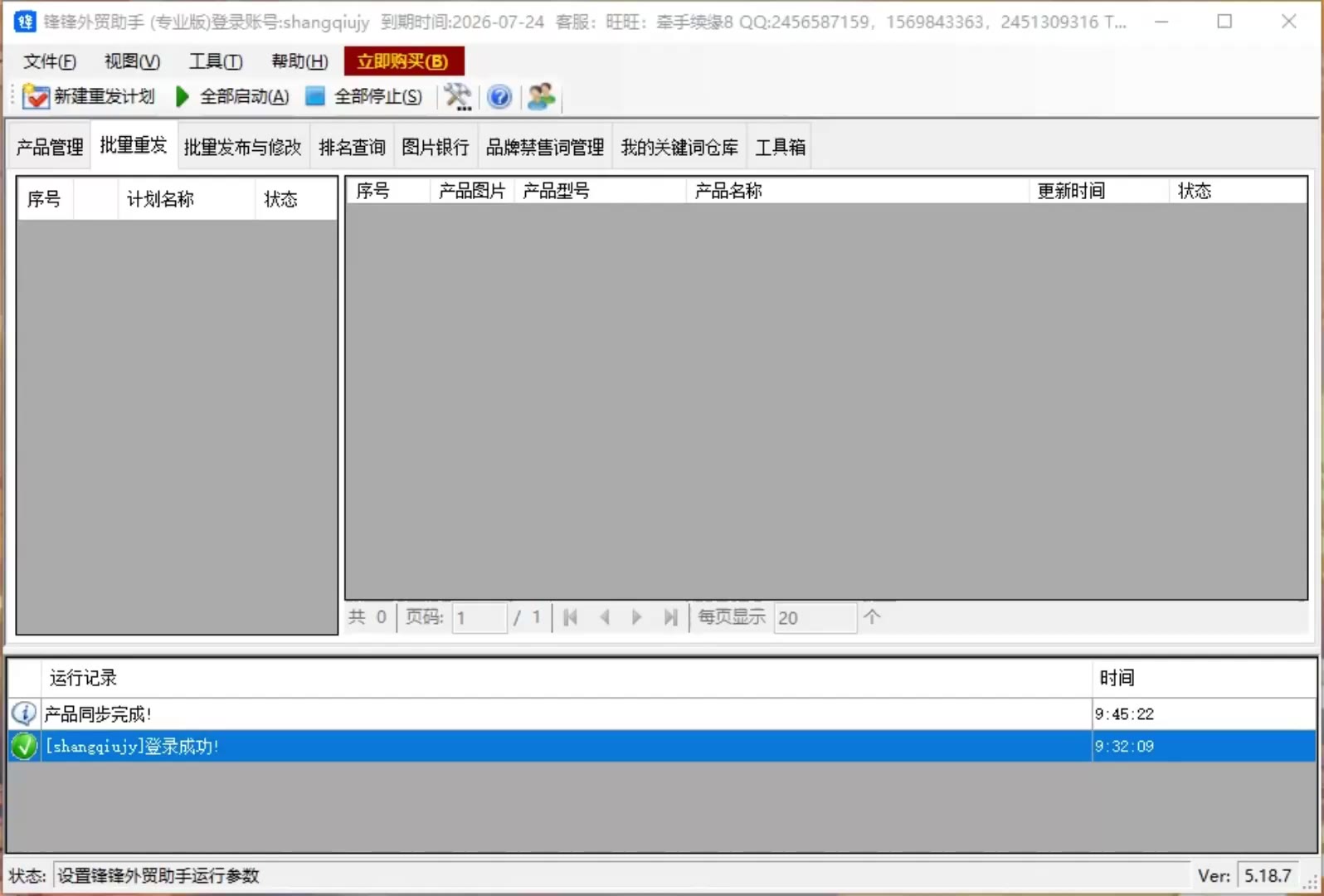Image resolution: width=1324 pixels, height=896 pixels.
Task: Open the 帮助(H) menu
Action: click(x=300, y=61)
